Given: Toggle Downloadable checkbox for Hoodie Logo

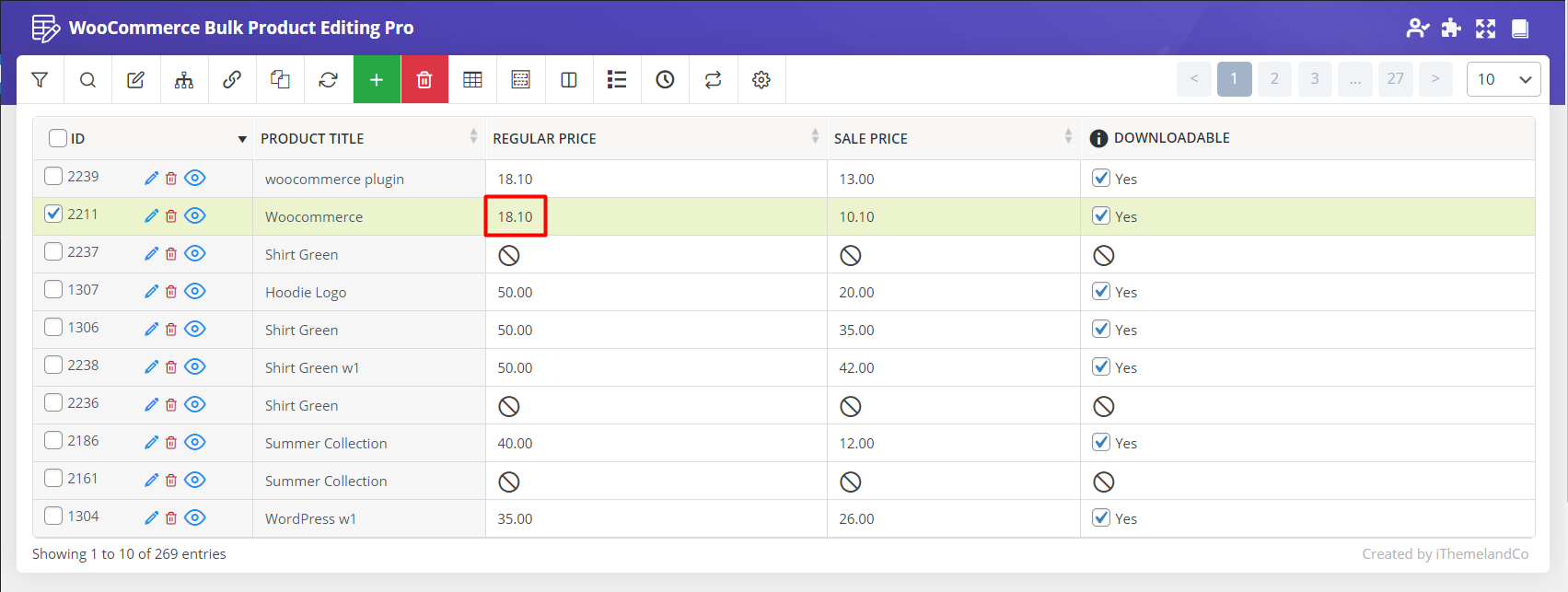Looking at the screenshot, I should (1100, 291).
